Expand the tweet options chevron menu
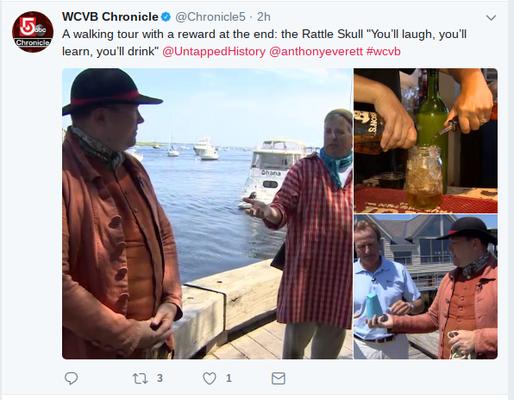The height and width of the screenshot is (400, 514). (491, 17)
